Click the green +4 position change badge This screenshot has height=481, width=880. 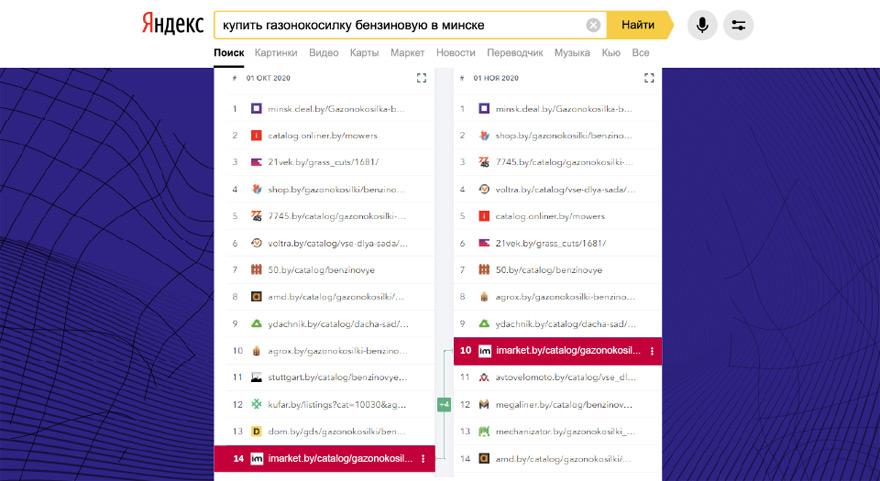[444, 405]
